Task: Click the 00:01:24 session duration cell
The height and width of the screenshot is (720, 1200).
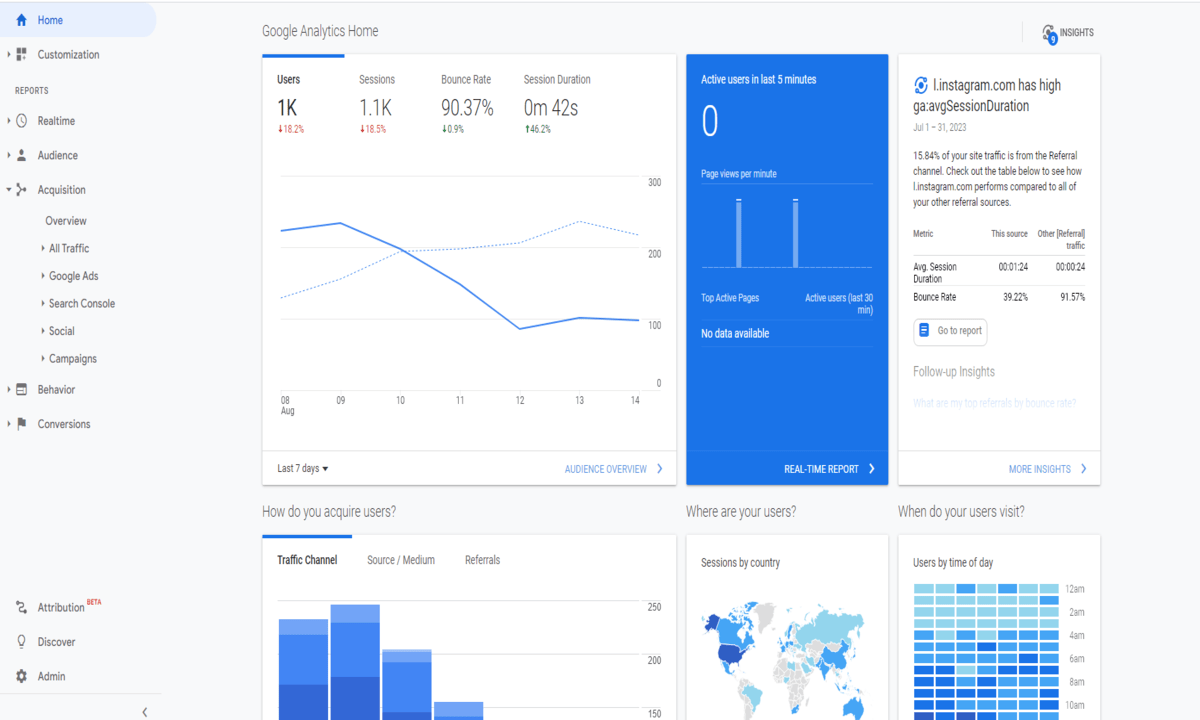Action: point(1013,267)
